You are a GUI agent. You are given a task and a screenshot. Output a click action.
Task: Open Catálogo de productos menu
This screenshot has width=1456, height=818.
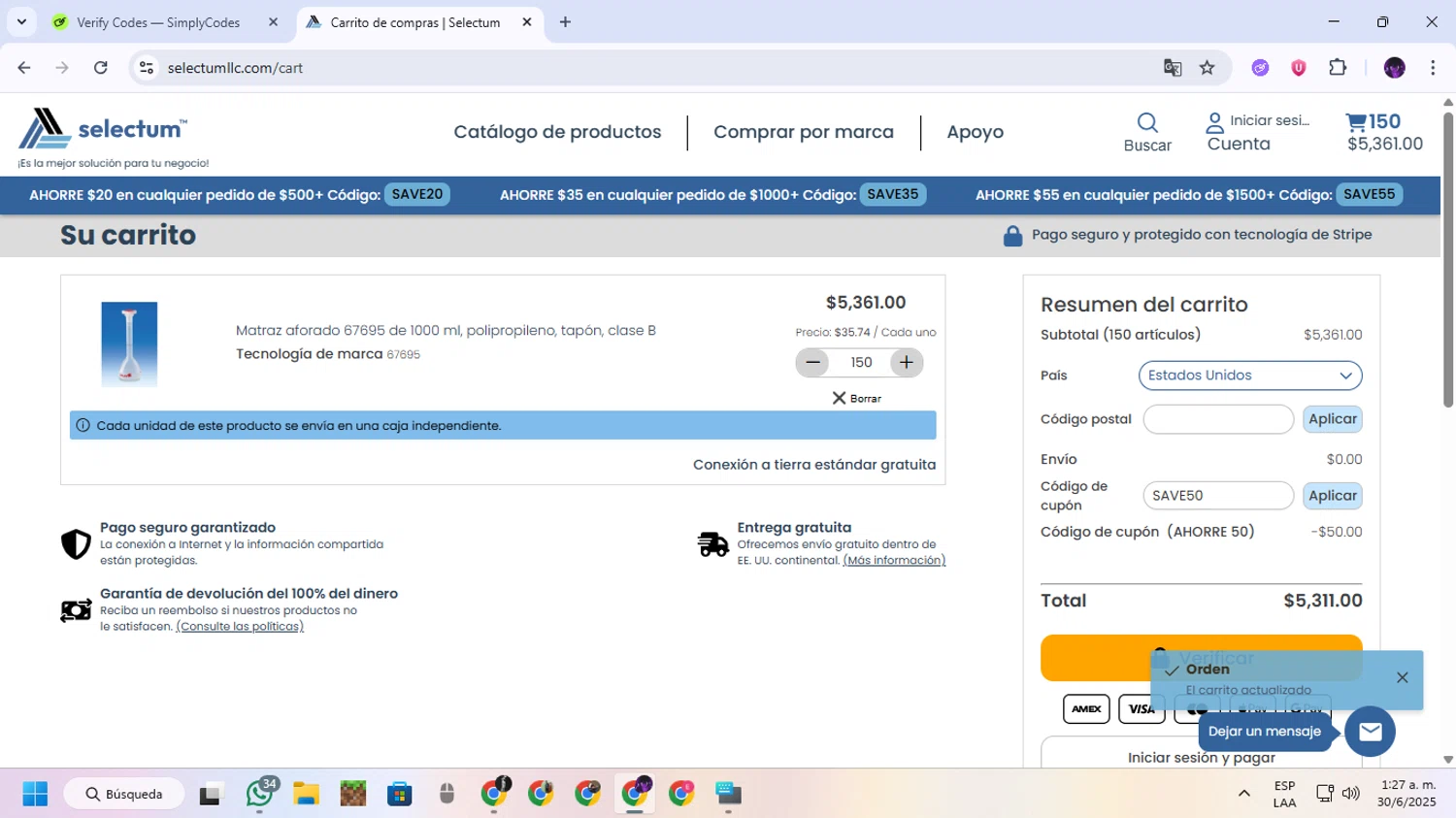click(x=557, y=132)
